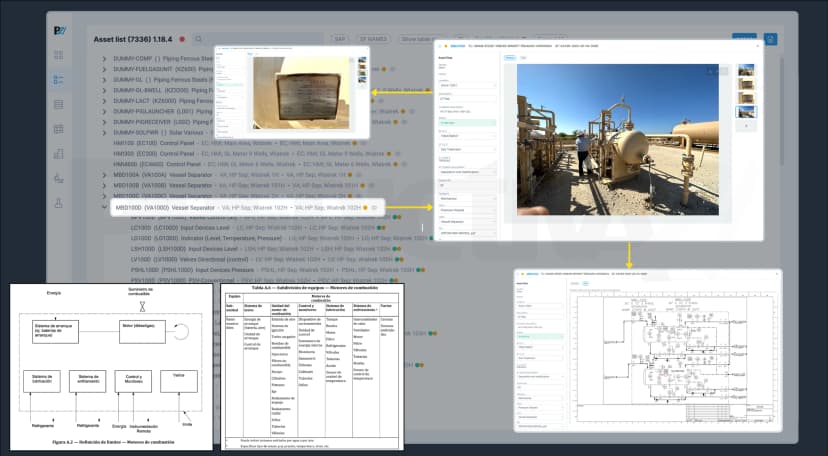Open the dashboard grid icon in sidebar
The width and height of the screenshot is (828, 456).
[x=59, y=55]
